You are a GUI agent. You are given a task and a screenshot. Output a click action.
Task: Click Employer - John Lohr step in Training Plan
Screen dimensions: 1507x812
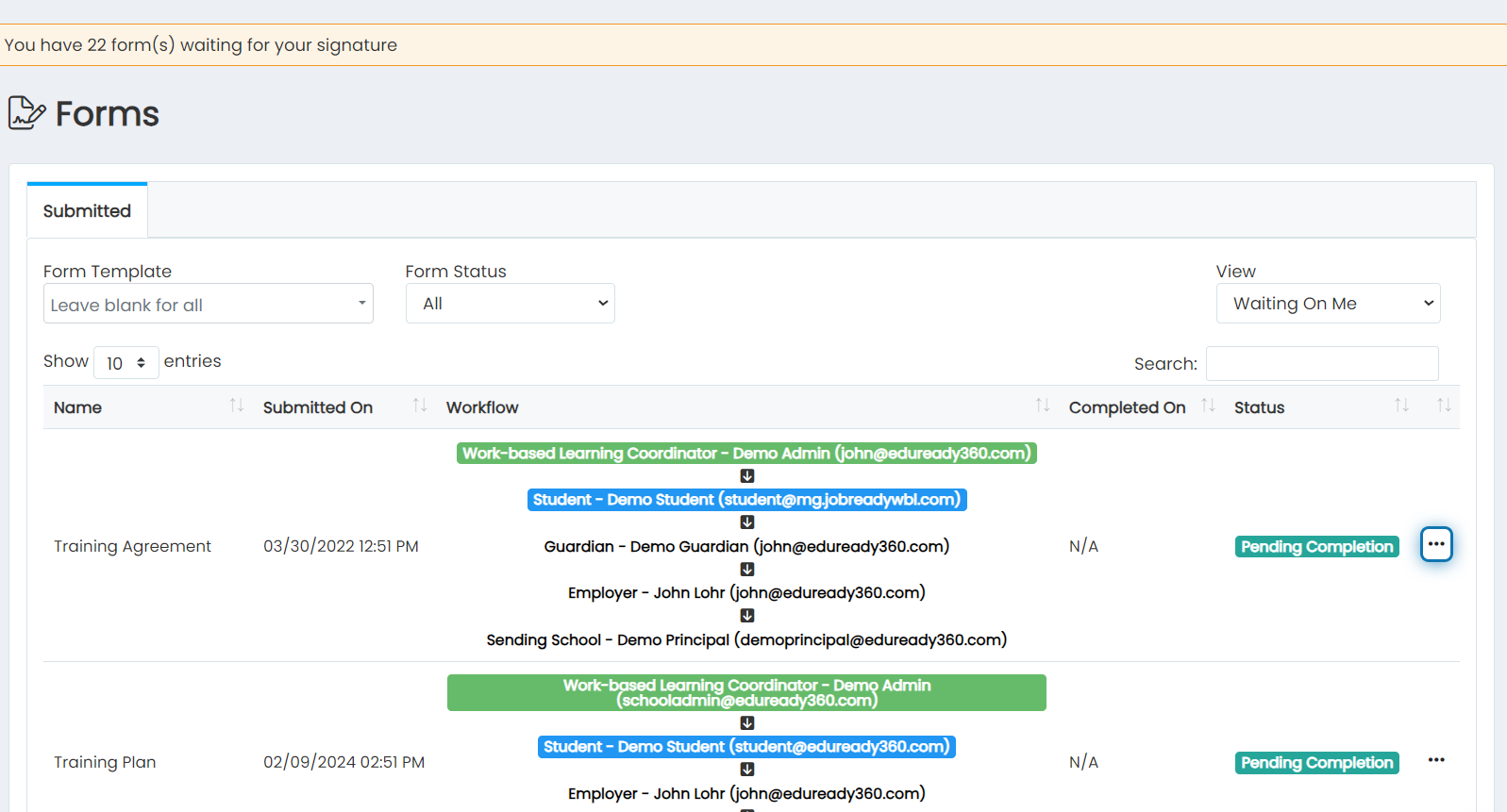[746, 794]
